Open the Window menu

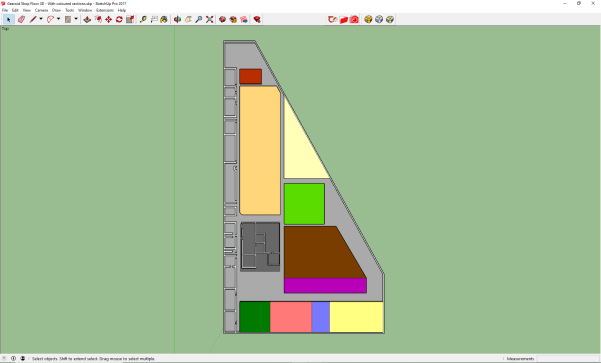[85, 10]
